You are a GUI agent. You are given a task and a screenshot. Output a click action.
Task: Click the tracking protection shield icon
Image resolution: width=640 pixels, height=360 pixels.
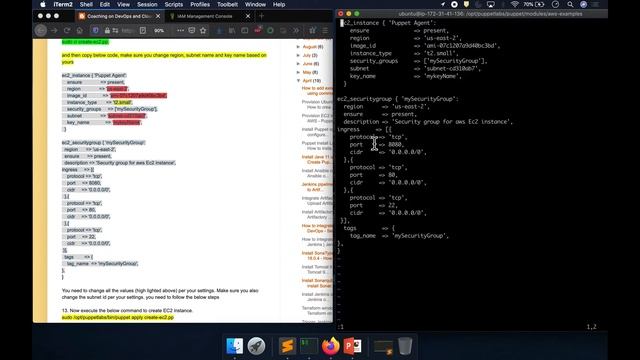96,31
